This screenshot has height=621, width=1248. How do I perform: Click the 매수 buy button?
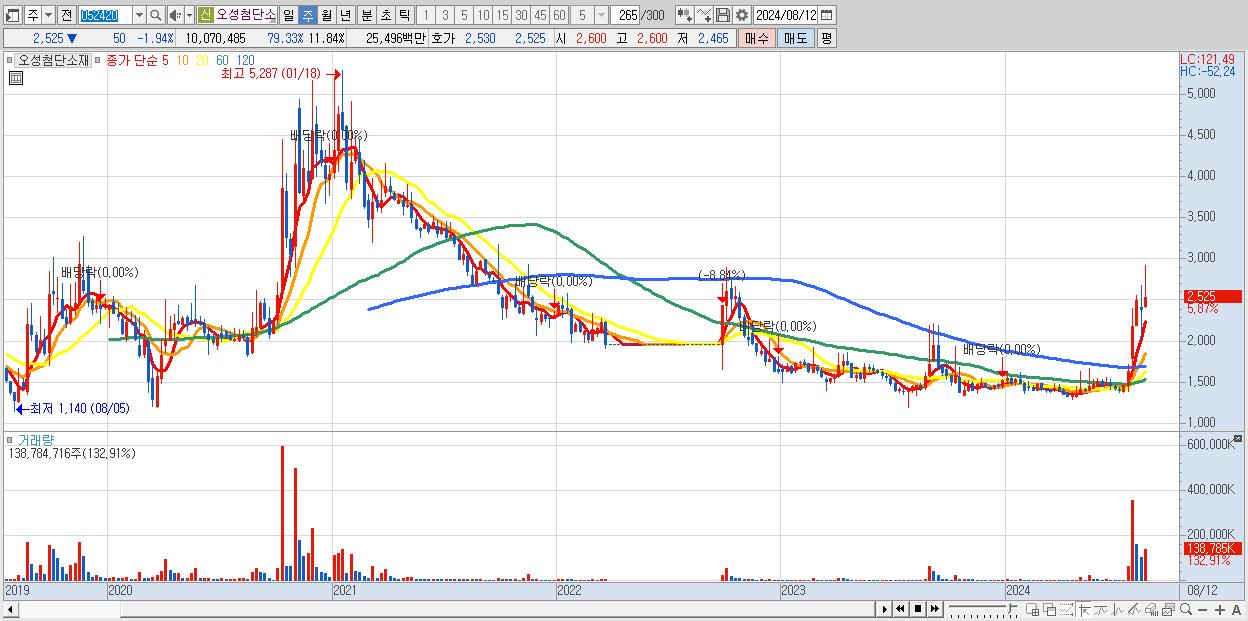(757, 38)
